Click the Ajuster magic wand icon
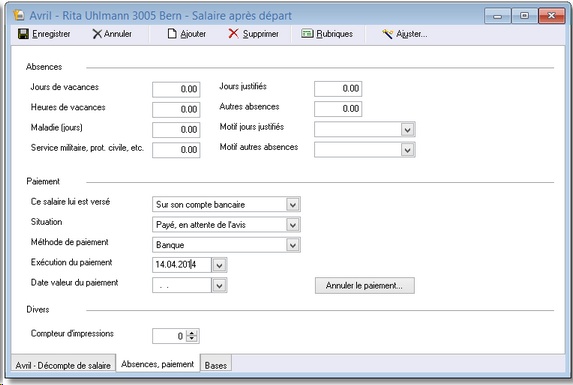Image resolution: width=573 pixels, height=385 pixels. (x=388, y=34)
